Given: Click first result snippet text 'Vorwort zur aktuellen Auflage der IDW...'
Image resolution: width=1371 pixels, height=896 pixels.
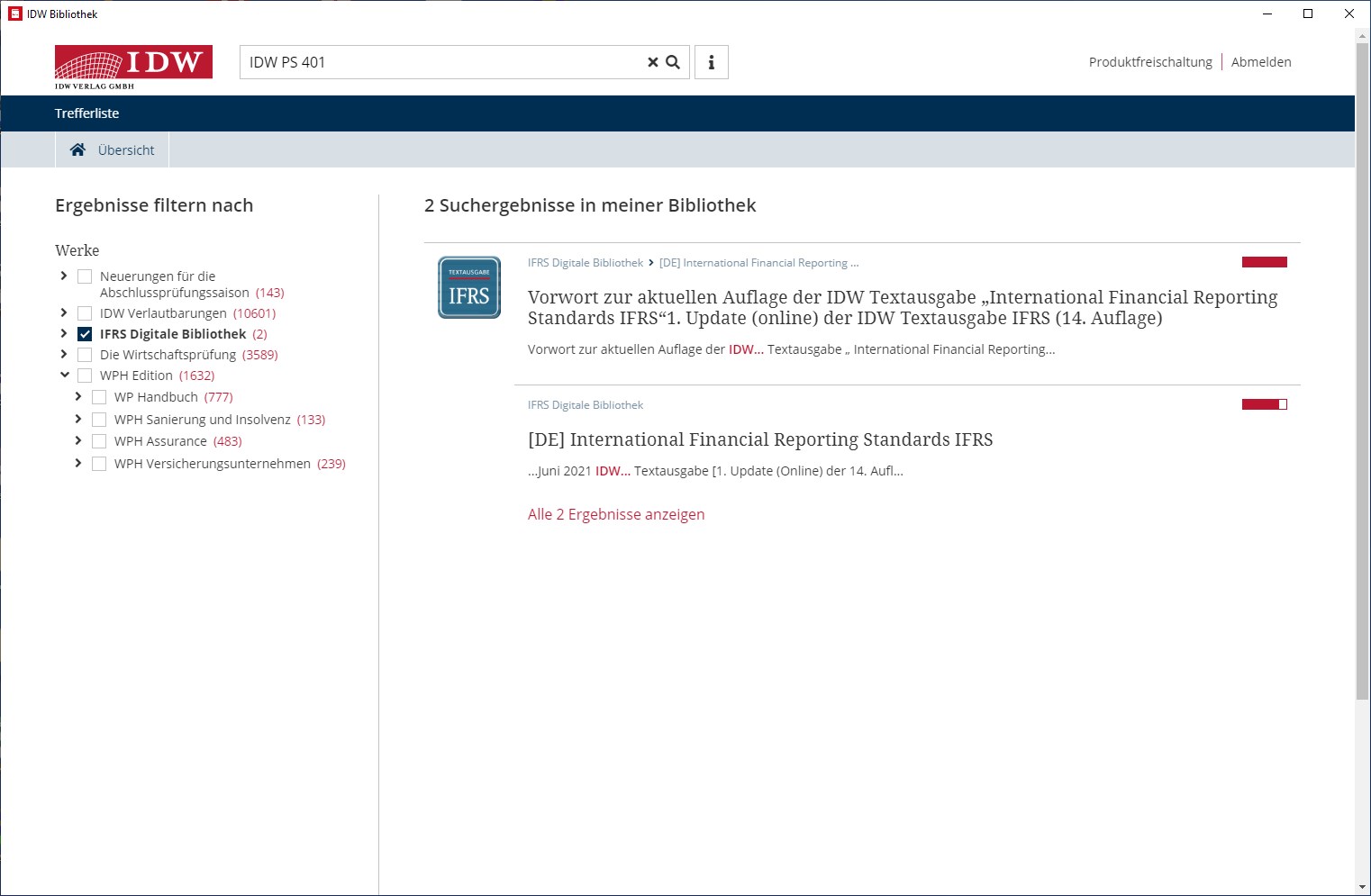Looking at the screenshot, I should pos(791,349).
